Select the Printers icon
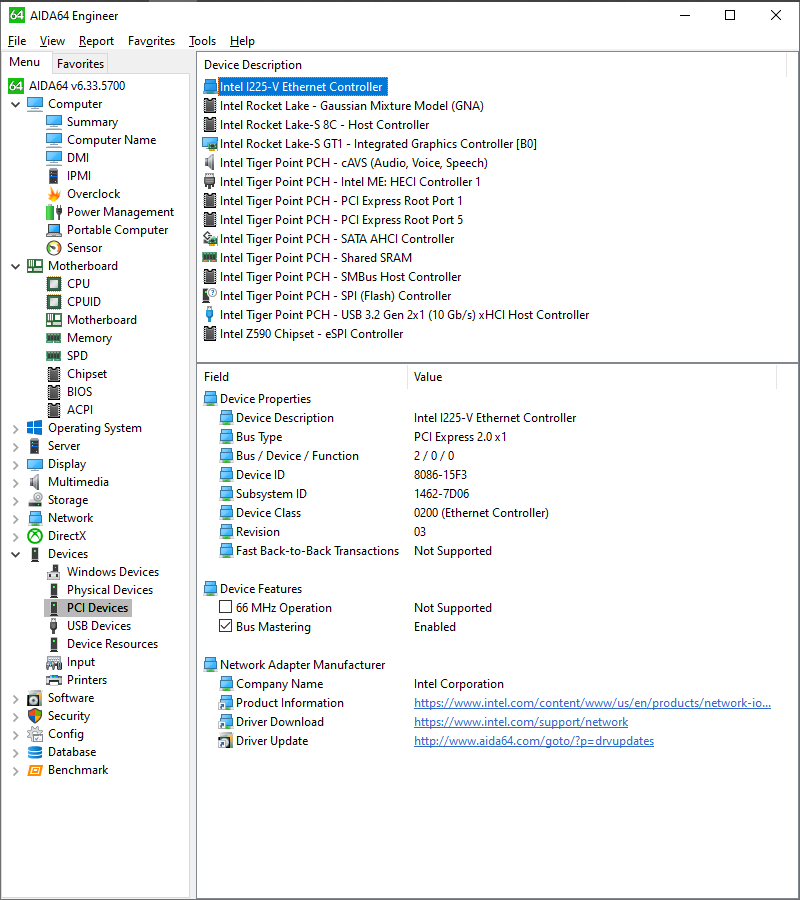 tap(54, 680)
